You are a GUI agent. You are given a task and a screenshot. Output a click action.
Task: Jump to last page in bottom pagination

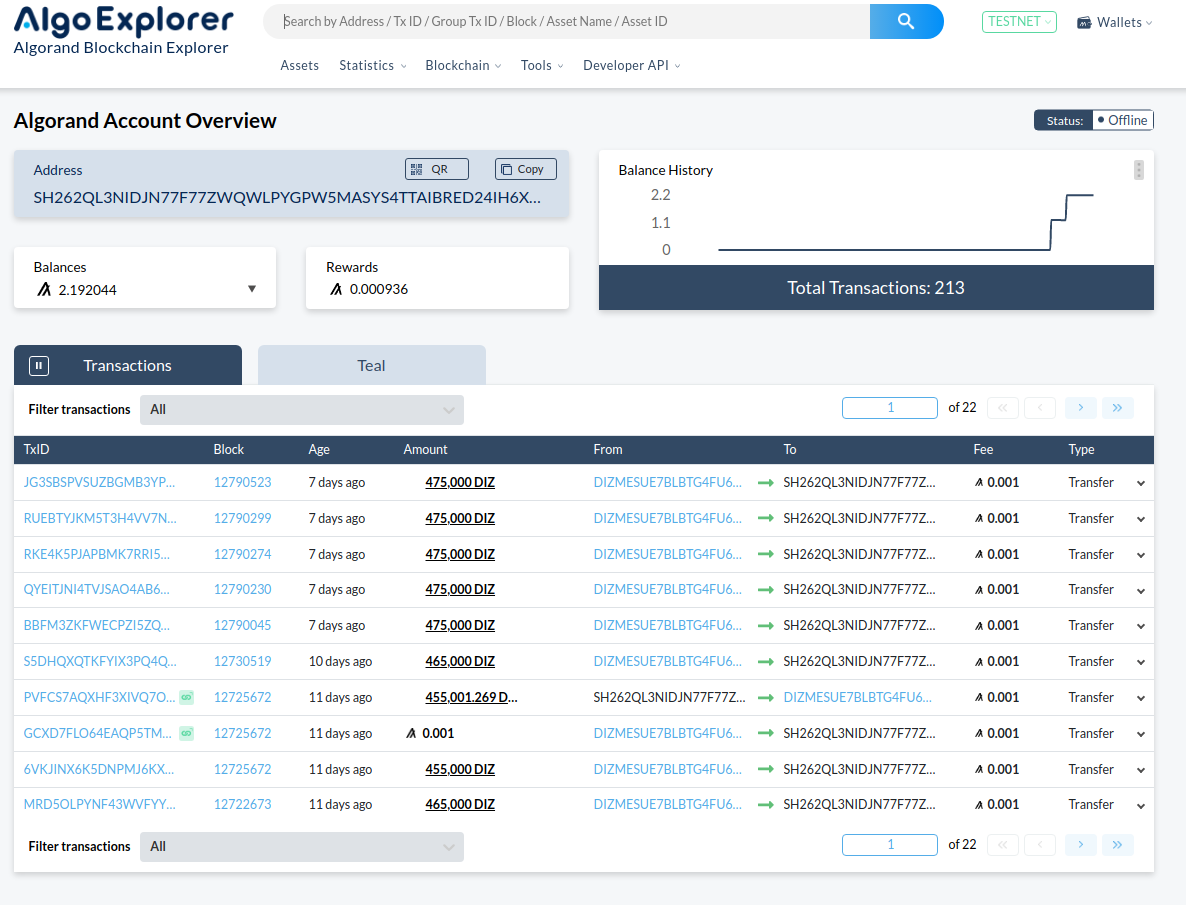pyautogui.click(x=1117, y=844)
